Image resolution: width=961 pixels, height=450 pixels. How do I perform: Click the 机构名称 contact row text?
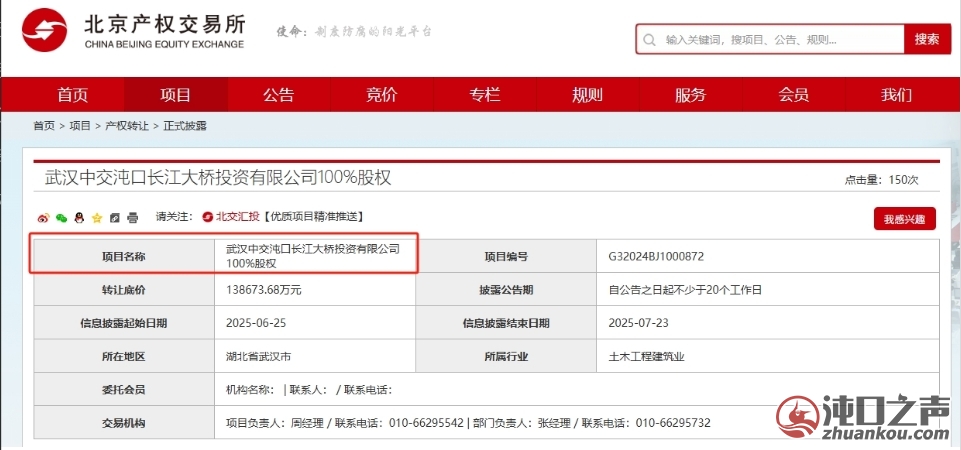point(309,389)
